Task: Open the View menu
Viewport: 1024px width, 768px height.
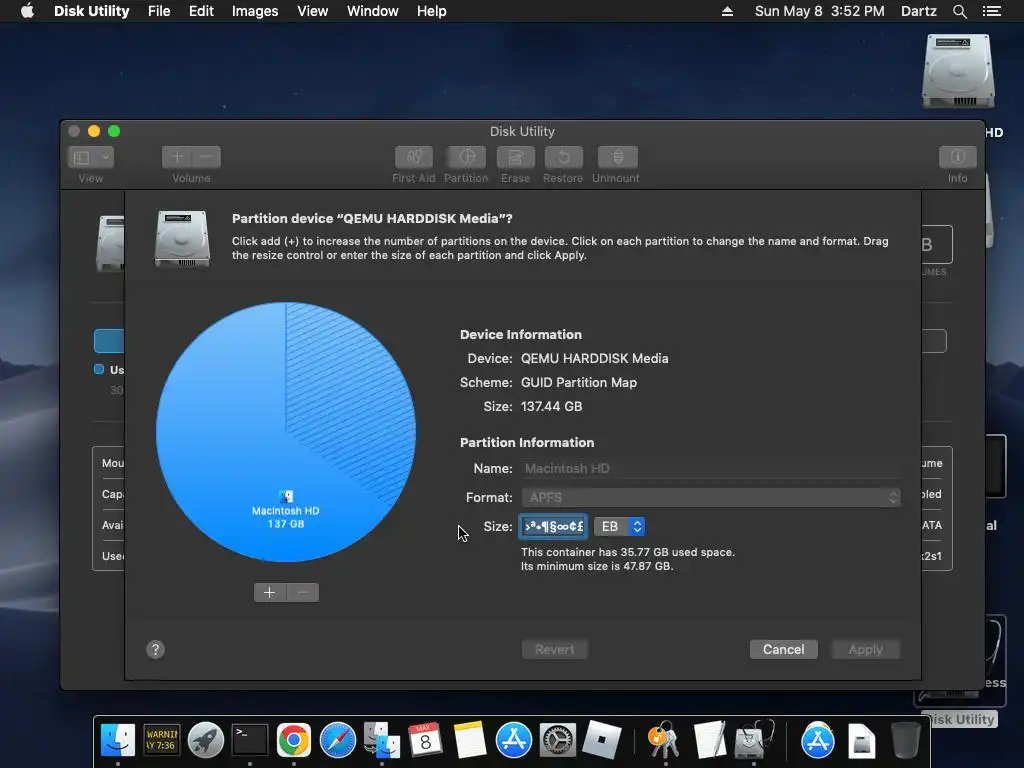Action: [x=312, y=11]
